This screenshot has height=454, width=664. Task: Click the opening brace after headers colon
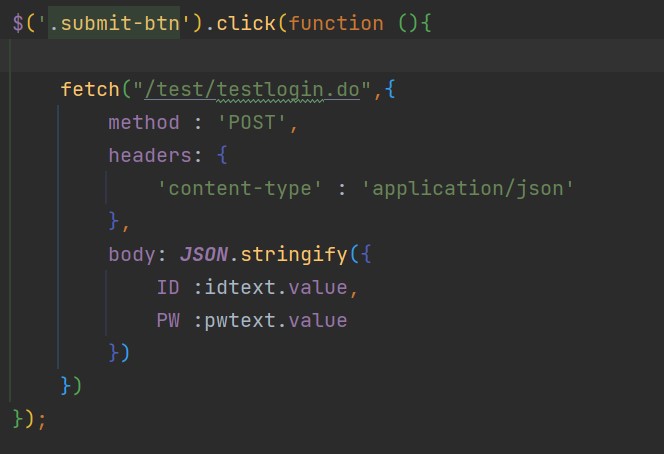[222, 155]
